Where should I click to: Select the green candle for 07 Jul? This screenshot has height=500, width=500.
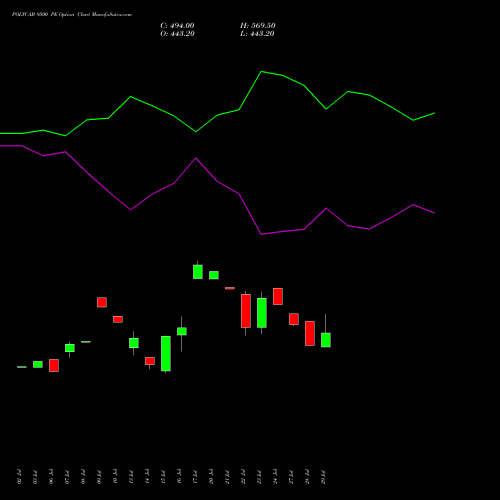point(70,348)
